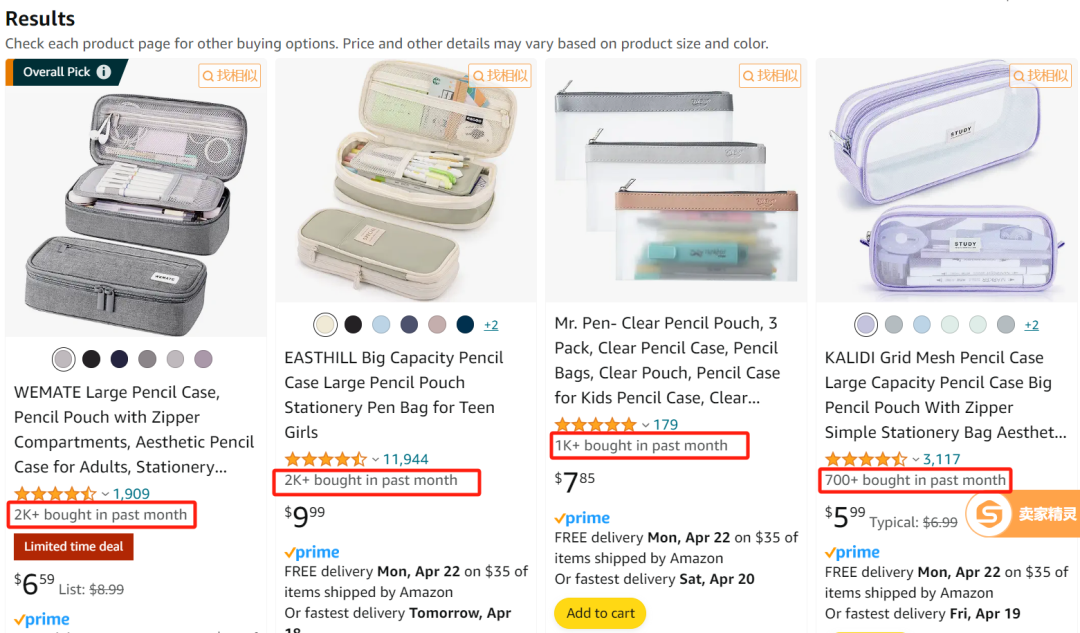
Task: Find similar items for WEMATE pencil case
Action: pyautogui.click(x=230, y=75)
